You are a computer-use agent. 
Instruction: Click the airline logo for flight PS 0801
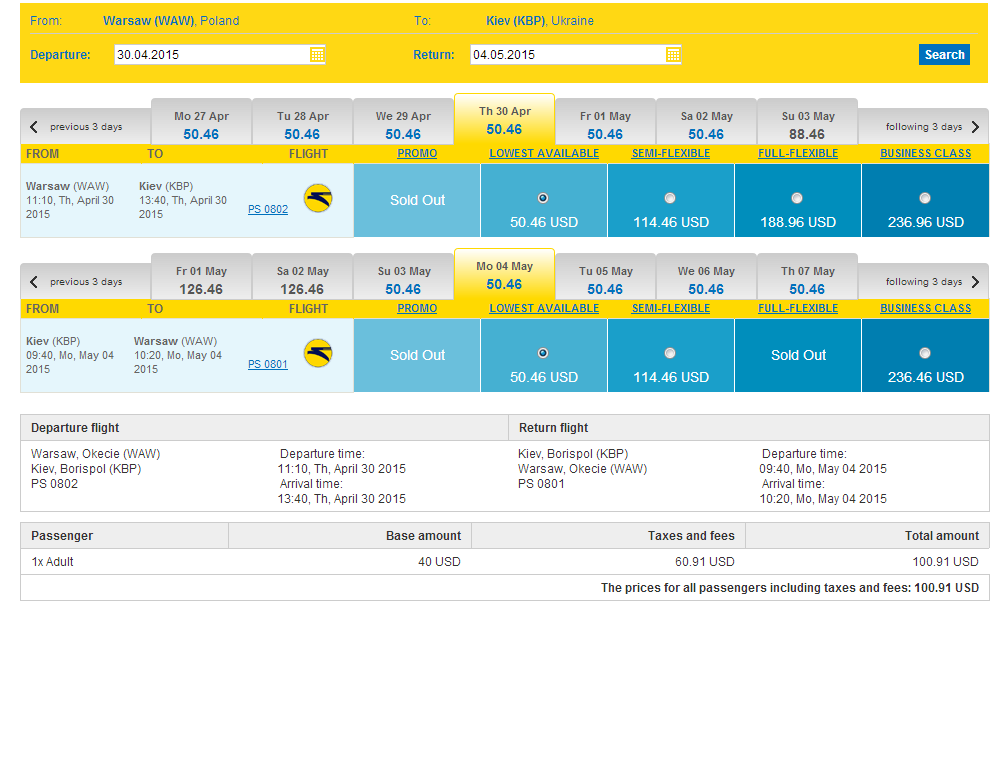[318, 353]
